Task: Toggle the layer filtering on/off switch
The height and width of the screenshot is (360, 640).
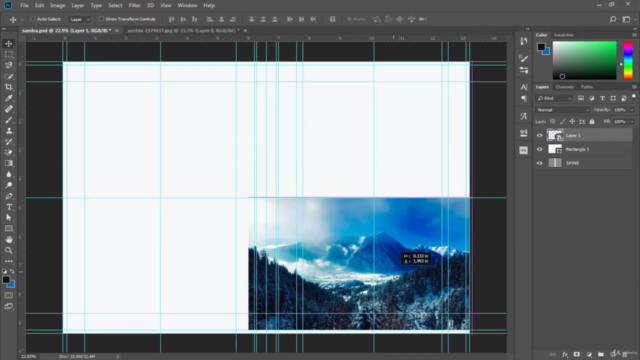Action: (x=633, y=98)
